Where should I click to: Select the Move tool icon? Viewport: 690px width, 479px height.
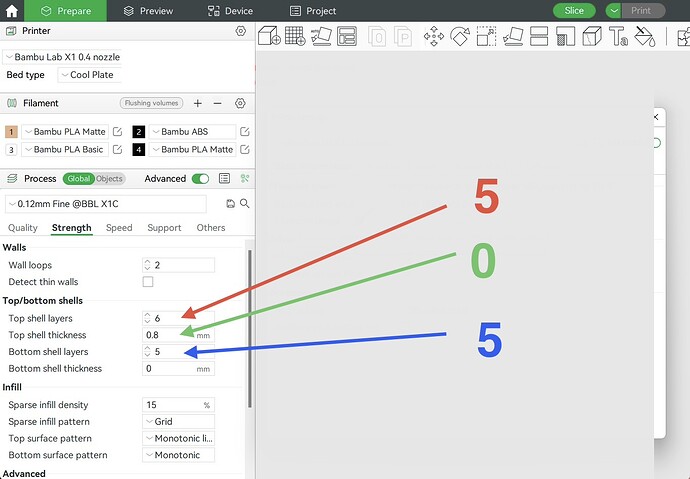tap(434, 36)
